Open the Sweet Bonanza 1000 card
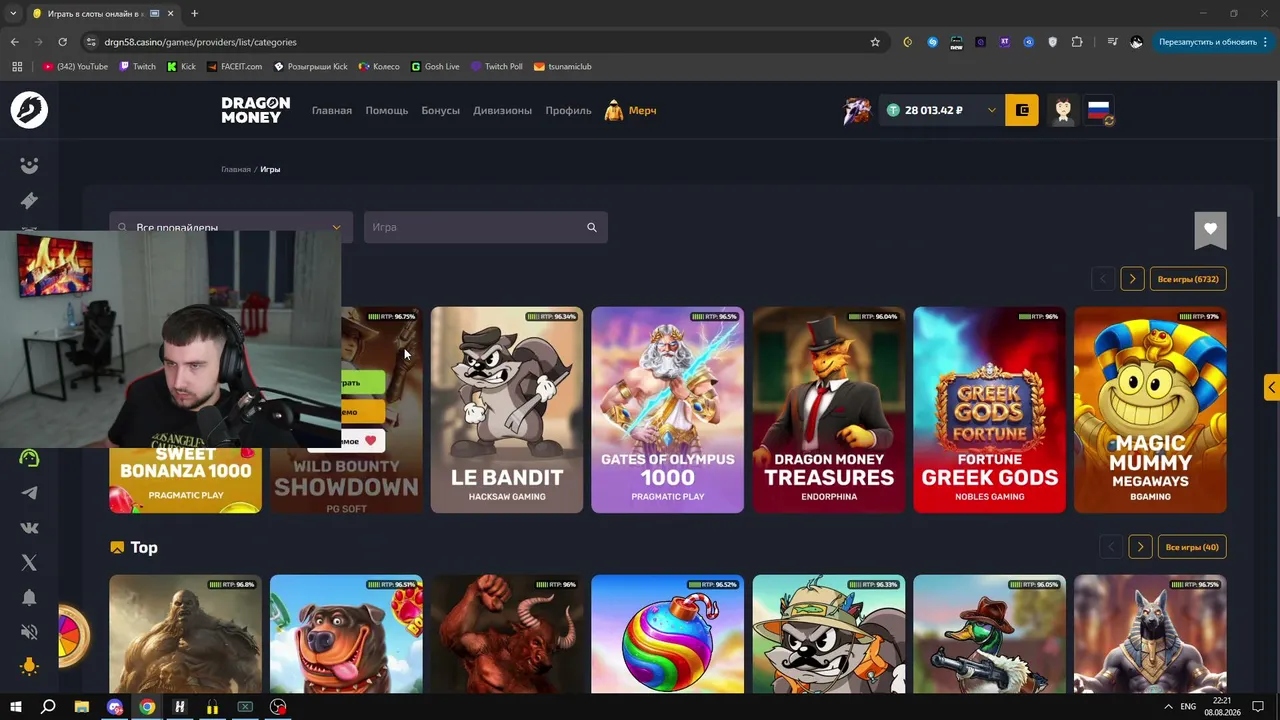This screenshot has width=1280, height=720. pos(185,480)
